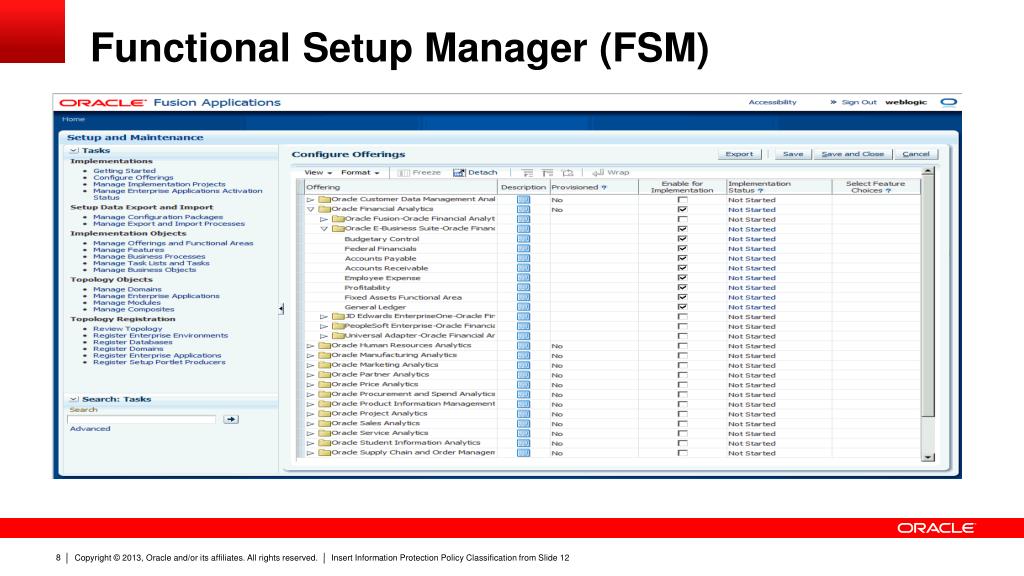This screenshot has height=576, width=1024.
Task: Open description icon for Oracle Marketing Analytics
Action: click(523, 365)
